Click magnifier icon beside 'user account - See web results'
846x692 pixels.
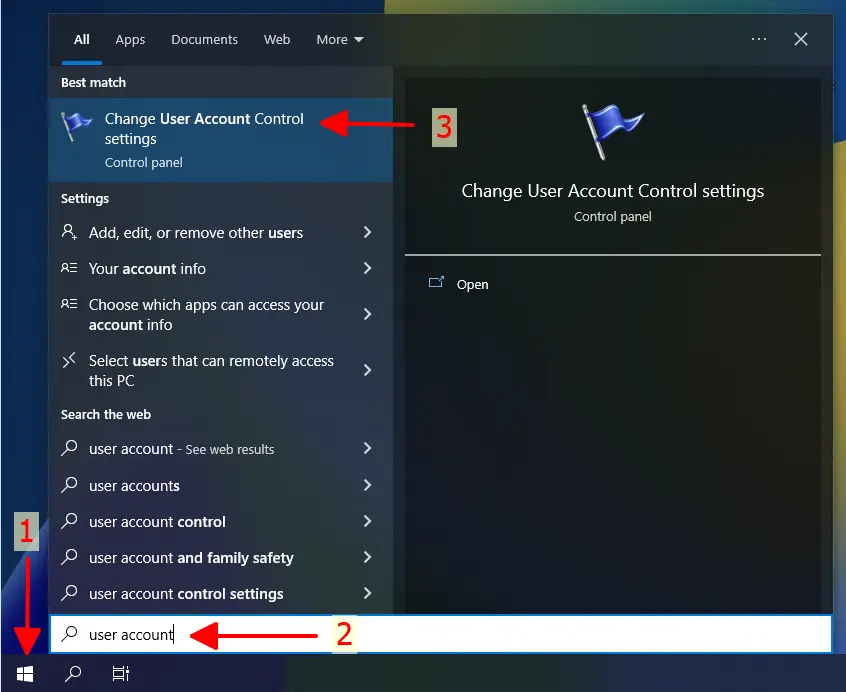[69, 448]
